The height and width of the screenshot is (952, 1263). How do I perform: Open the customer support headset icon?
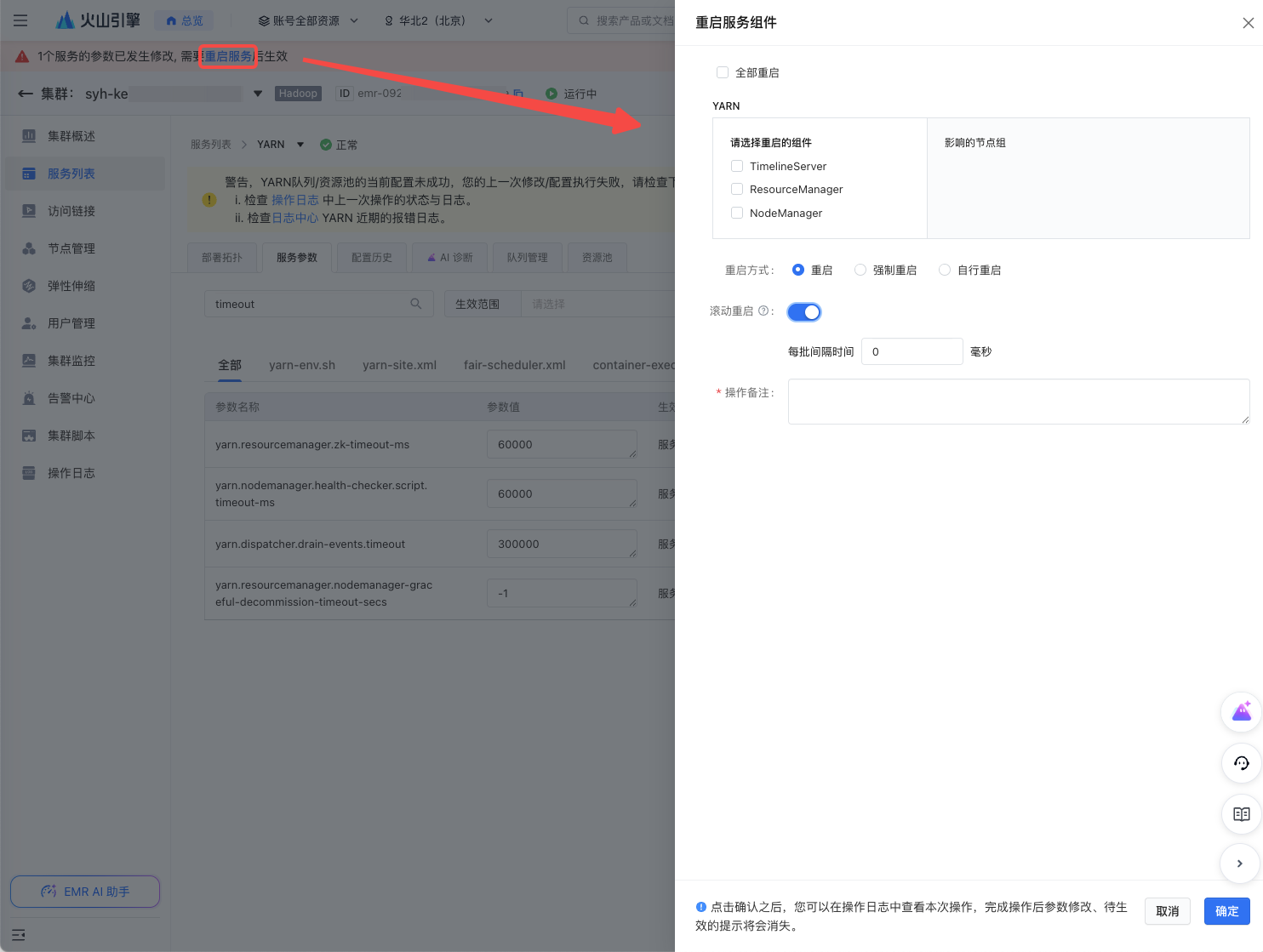[1242, 763]
